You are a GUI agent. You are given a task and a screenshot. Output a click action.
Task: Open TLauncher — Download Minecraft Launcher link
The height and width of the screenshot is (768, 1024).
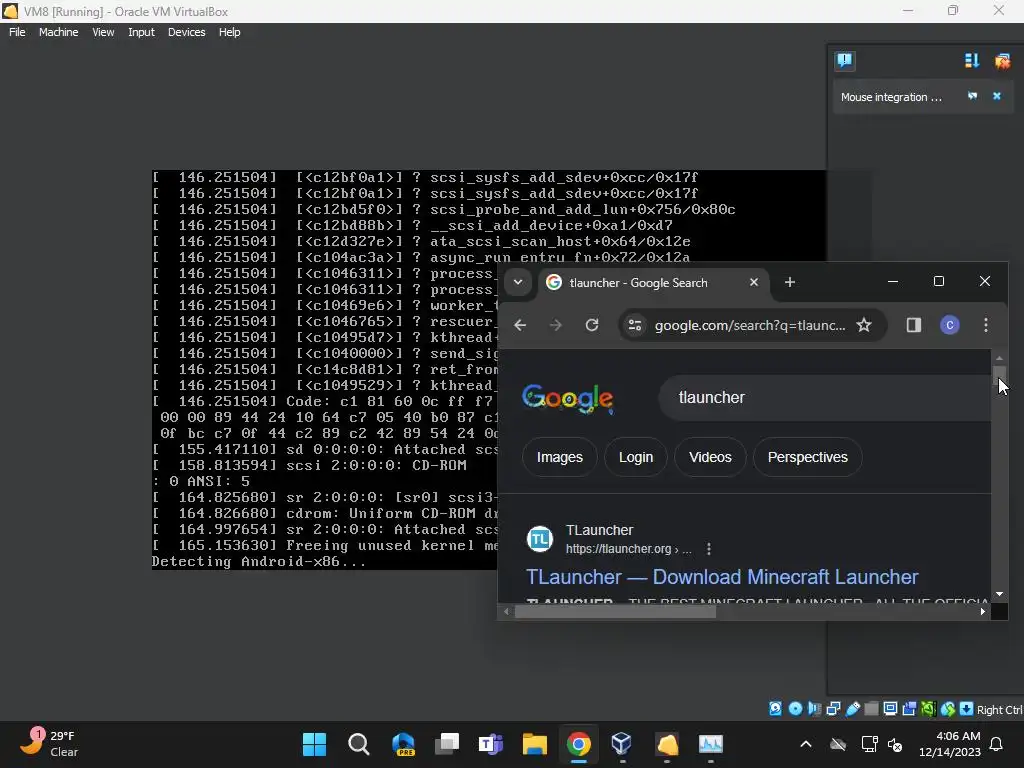point(722,577)
